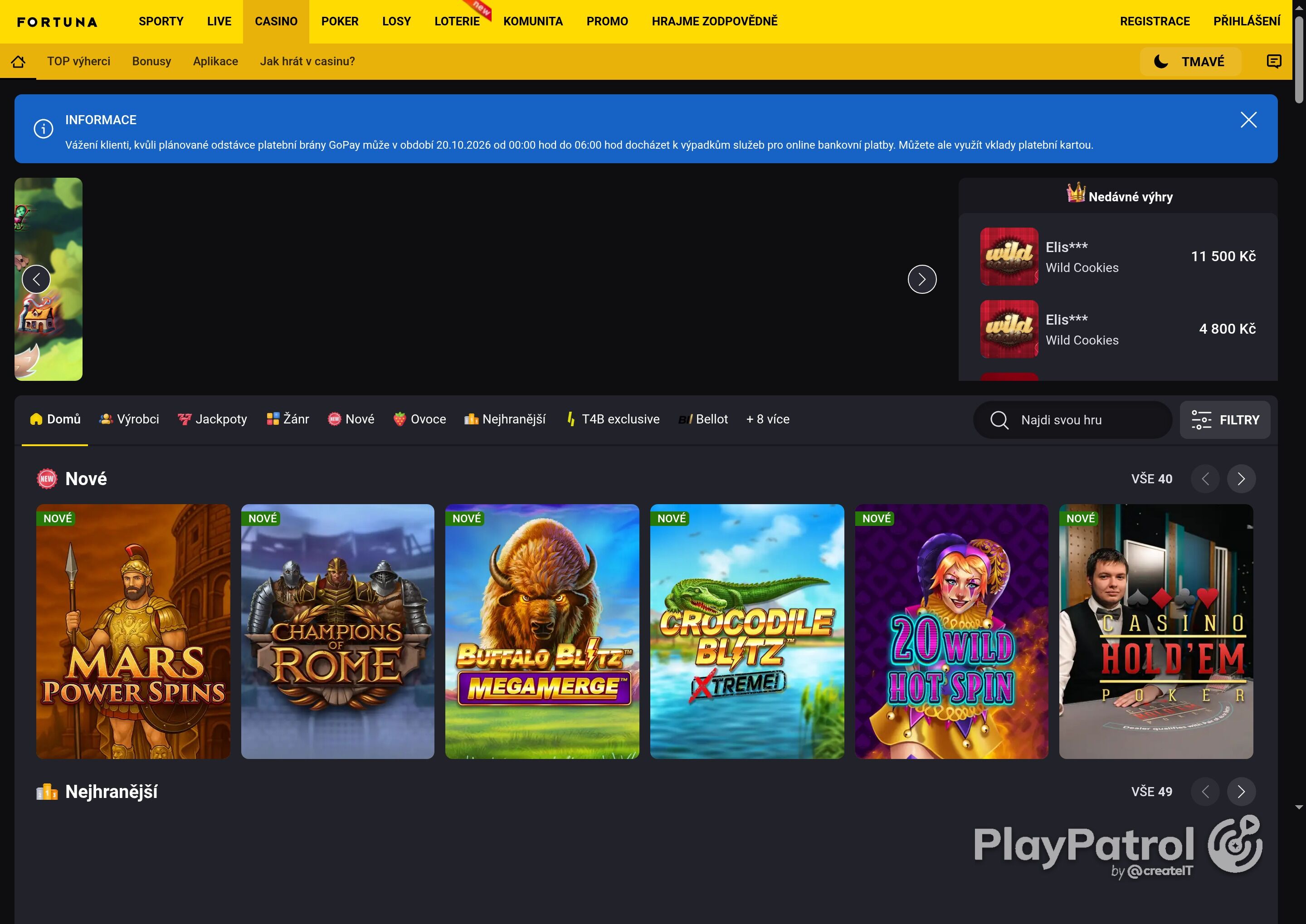
Task: Click the podium icon beside the Nejhranější heading
Action: pos(47,792)
